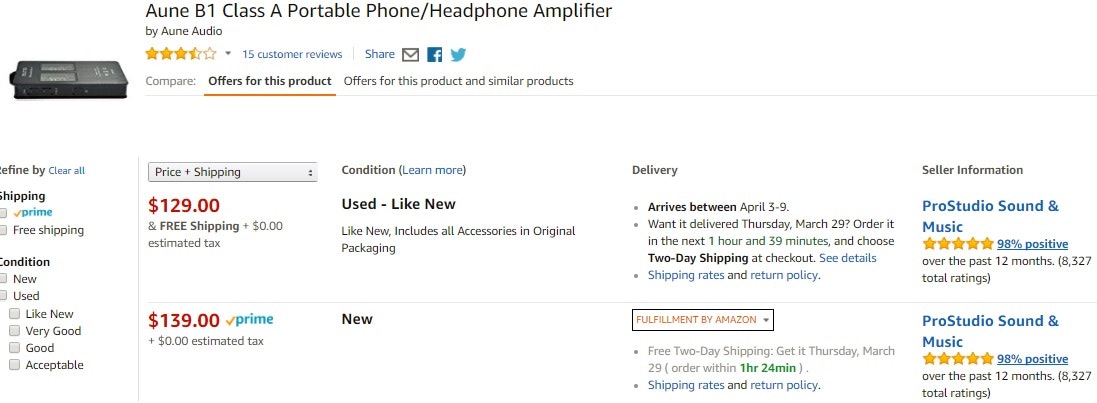1097x403 pixels.
Task: Click the Aune B1 product thumbnail
Action: 69,78
